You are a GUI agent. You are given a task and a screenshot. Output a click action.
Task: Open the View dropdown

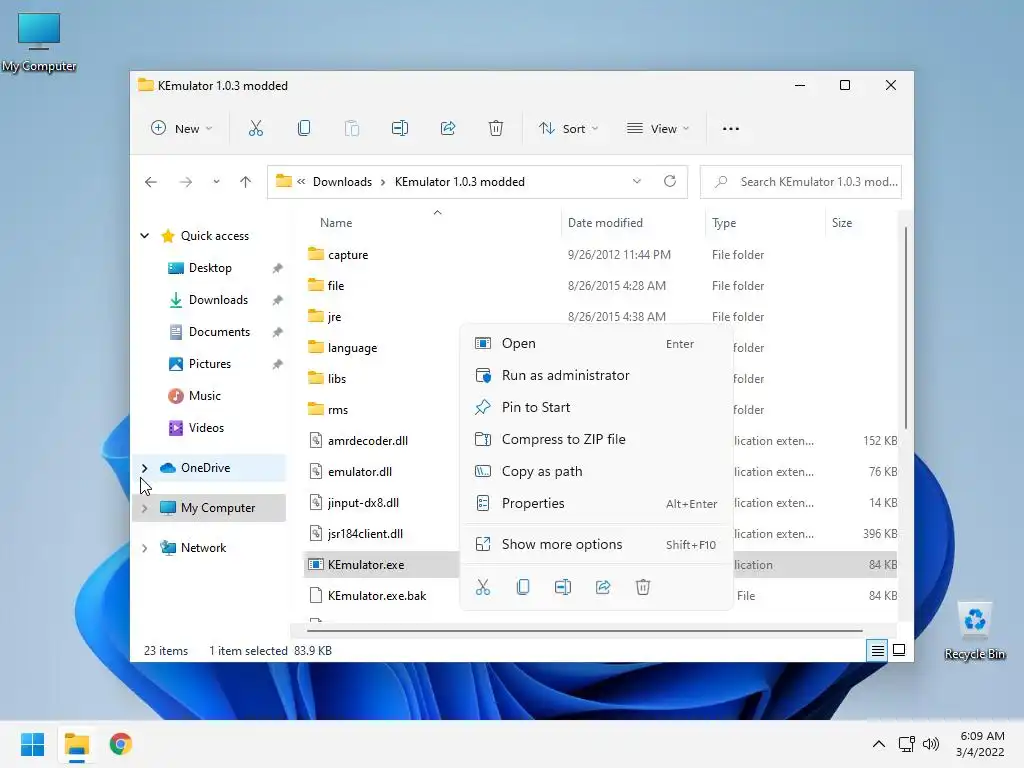click(658, 129)
